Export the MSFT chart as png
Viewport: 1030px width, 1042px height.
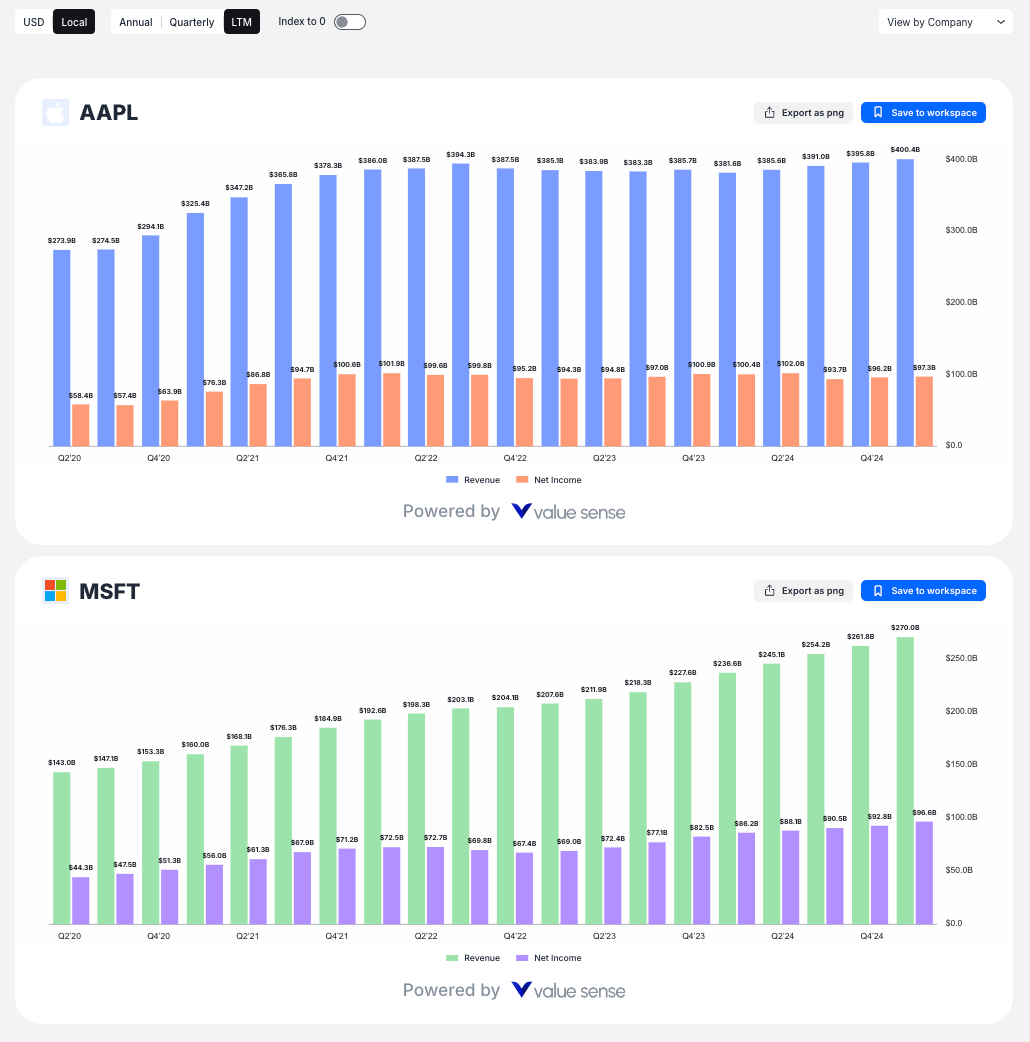point(803,590)
